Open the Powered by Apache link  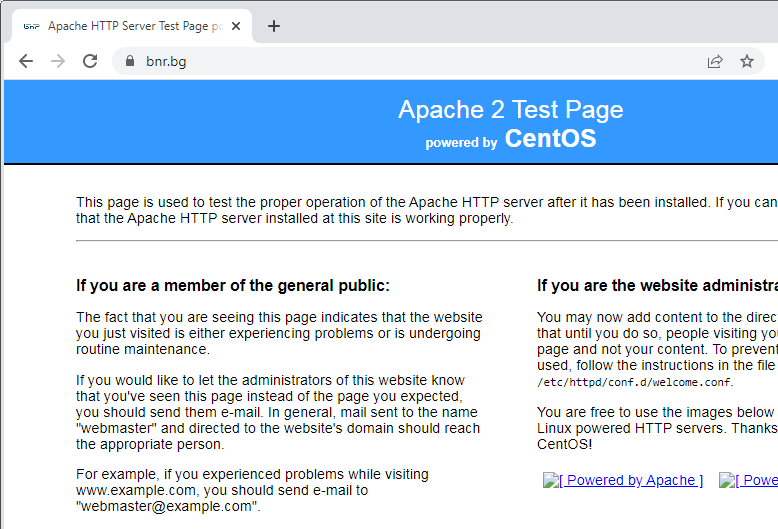coord(631,480)
